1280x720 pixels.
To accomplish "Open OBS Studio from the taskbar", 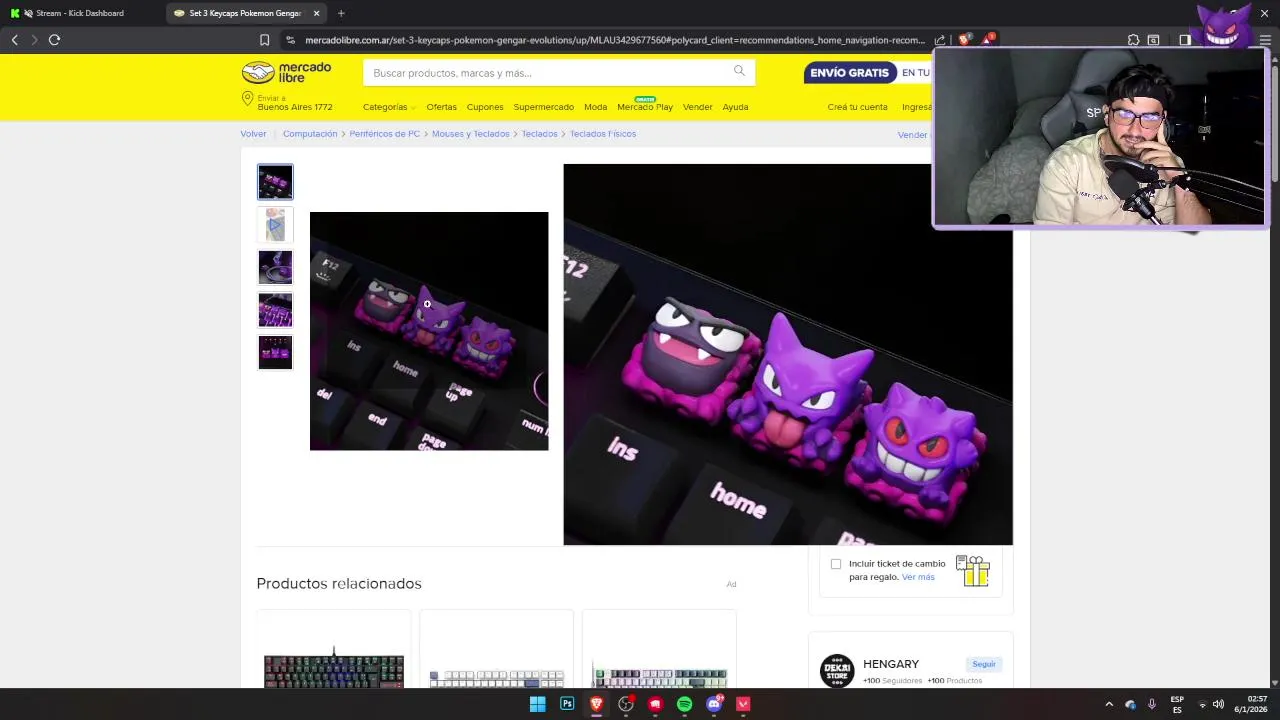I will (626, 704).
